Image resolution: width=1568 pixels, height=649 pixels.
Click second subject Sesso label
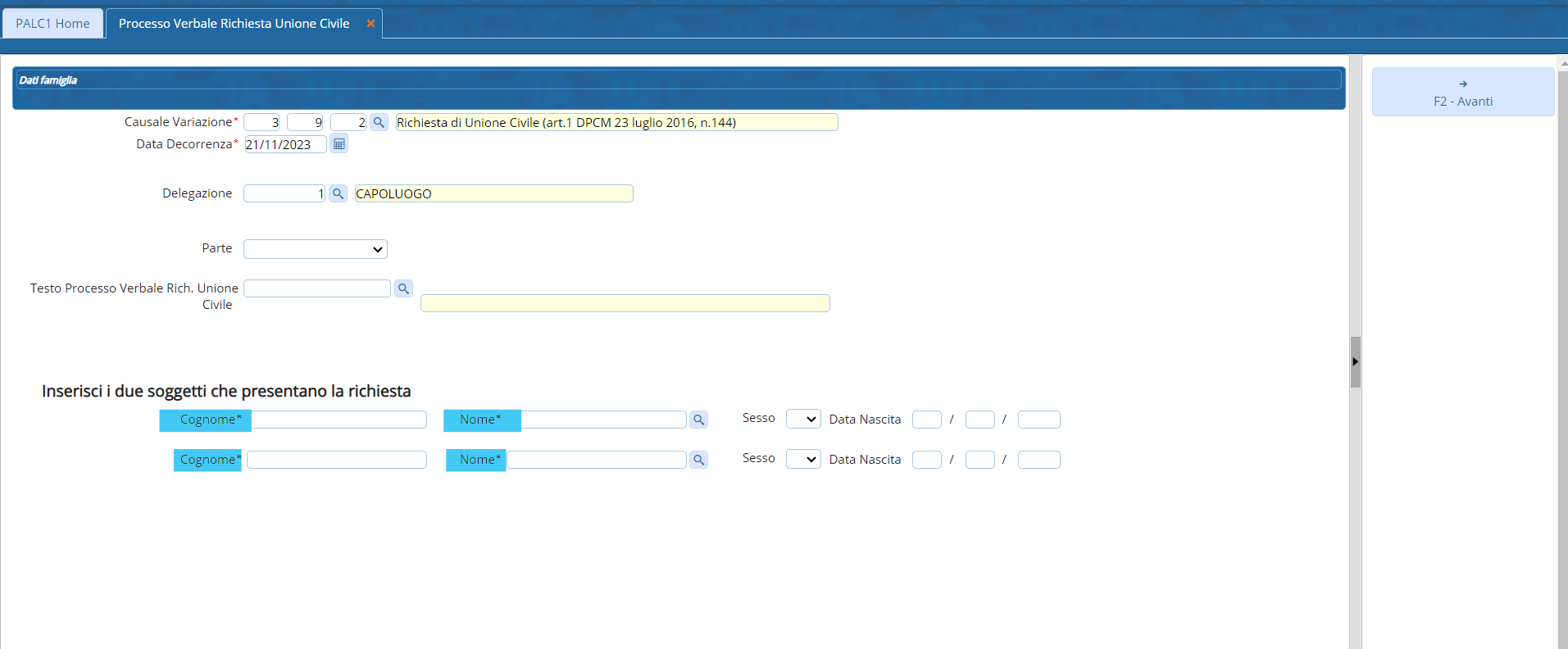point(759,458)
